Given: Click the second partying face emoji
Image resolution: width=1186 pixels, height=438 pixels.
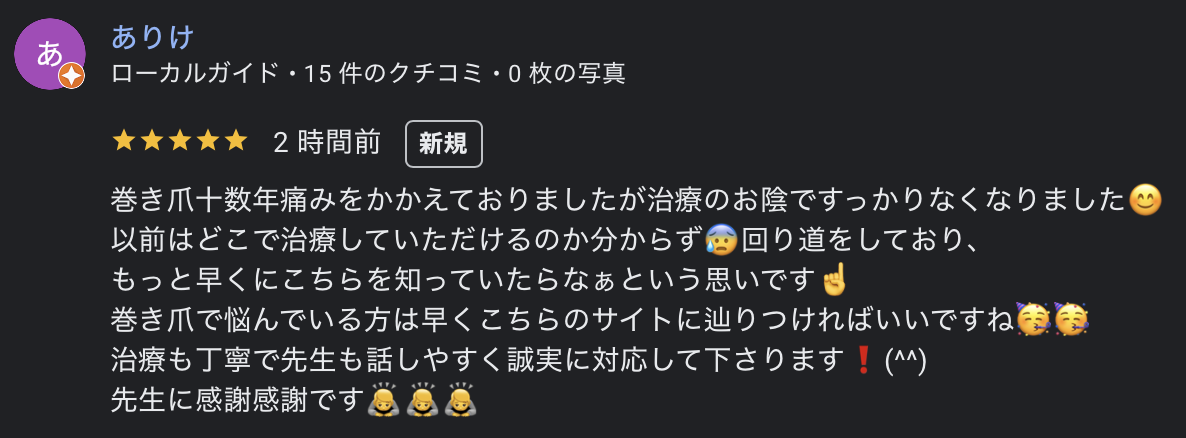Looking at the screenshot, I should coord(1070,319).
